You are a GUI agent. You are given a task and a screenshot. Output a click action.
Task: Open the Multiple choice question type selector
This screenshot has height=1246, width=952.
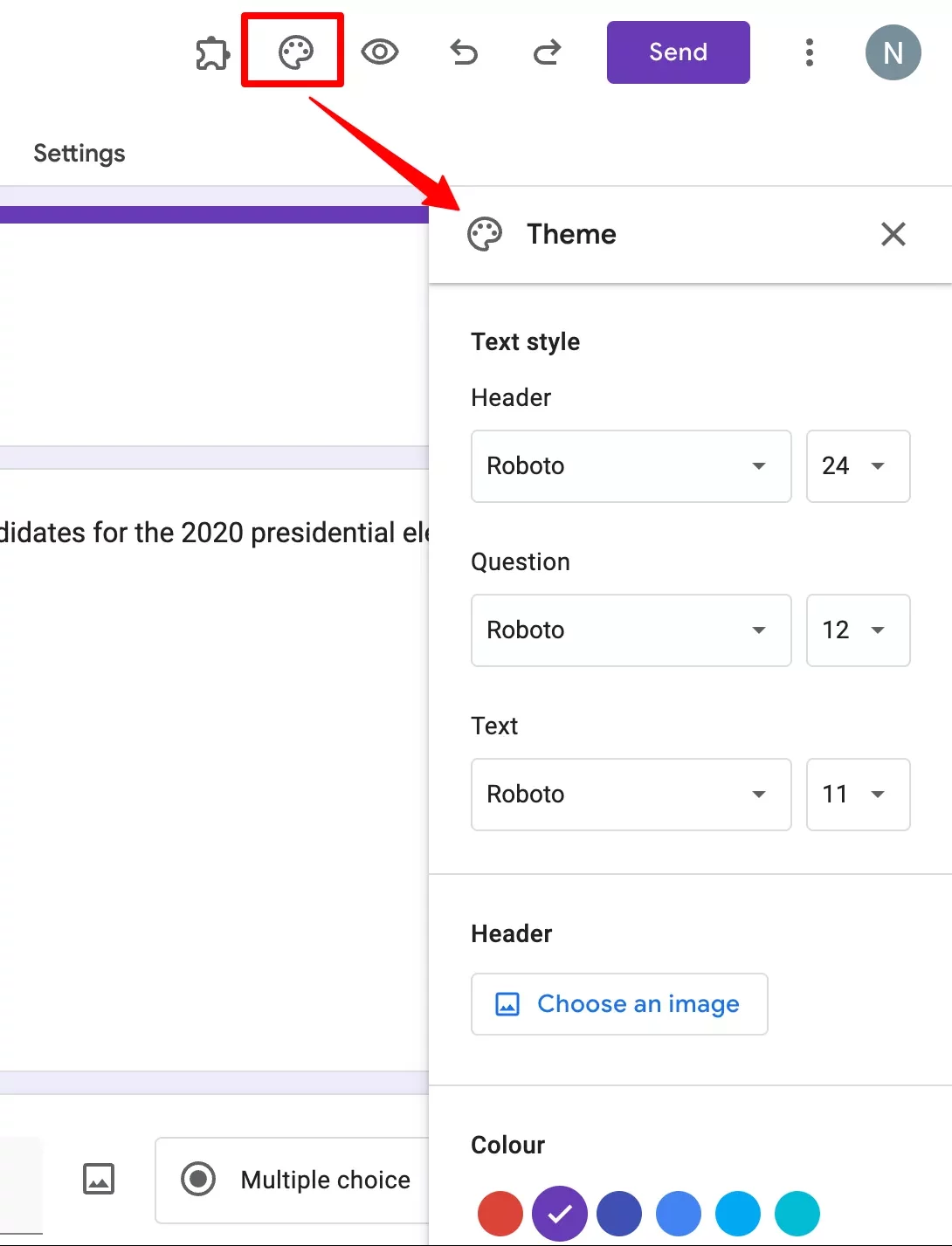coord(323,1179)
